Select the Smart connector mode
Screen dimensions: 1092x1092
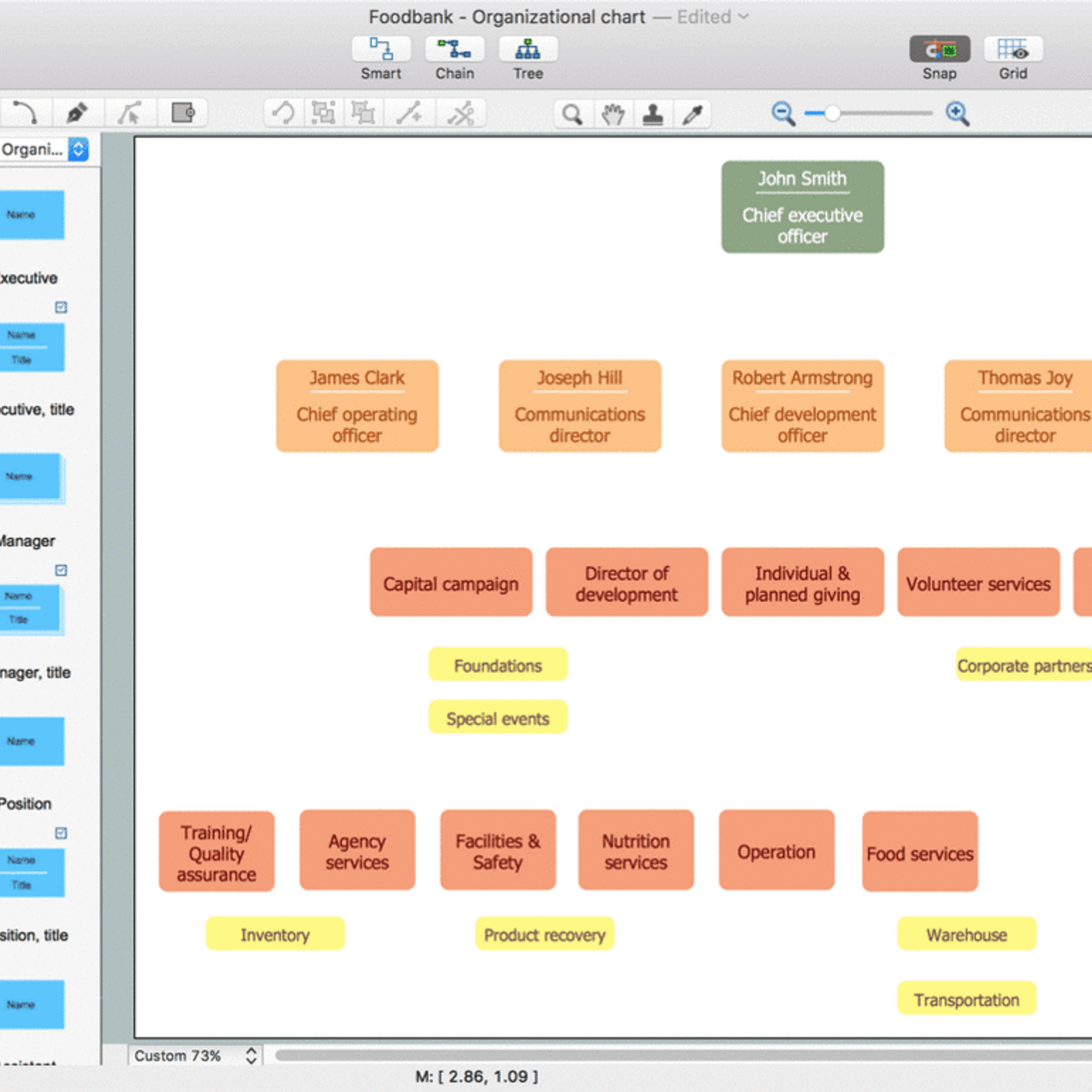pyautogui.click(x=381, y=50)
